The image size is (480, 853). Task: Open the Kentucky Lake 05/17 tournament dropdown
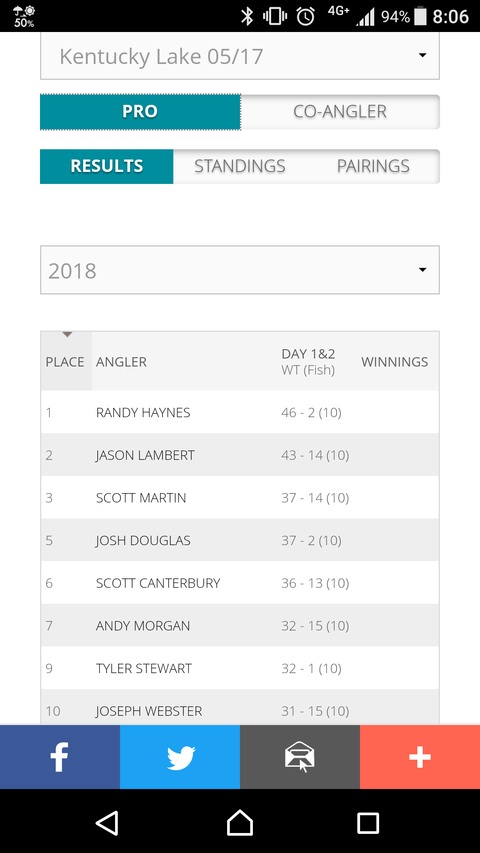[239, 57]
